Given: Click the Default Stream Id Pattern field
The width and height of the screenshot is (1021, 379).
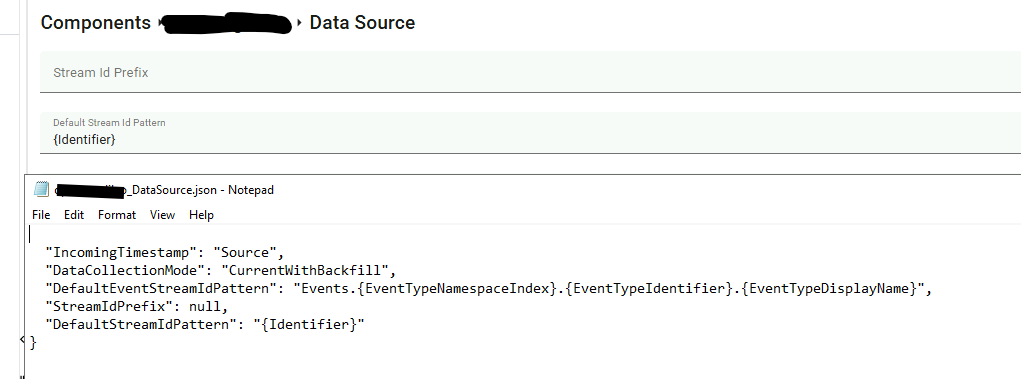Looking at the screenshot, I should pos(530,133).
